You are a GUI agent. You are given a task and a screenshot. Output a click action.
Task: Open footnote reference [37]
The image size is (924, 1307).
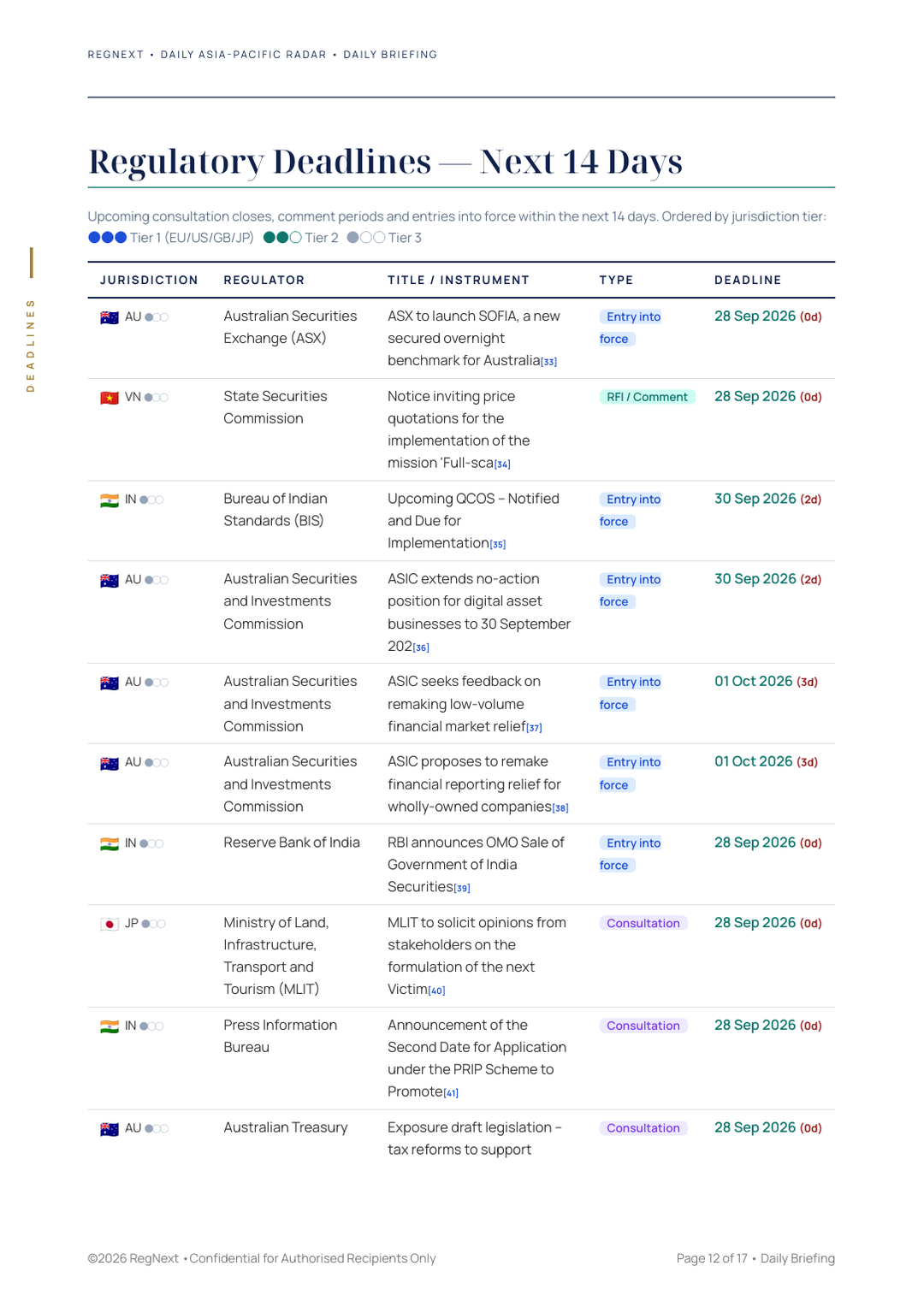pos(534,728)
